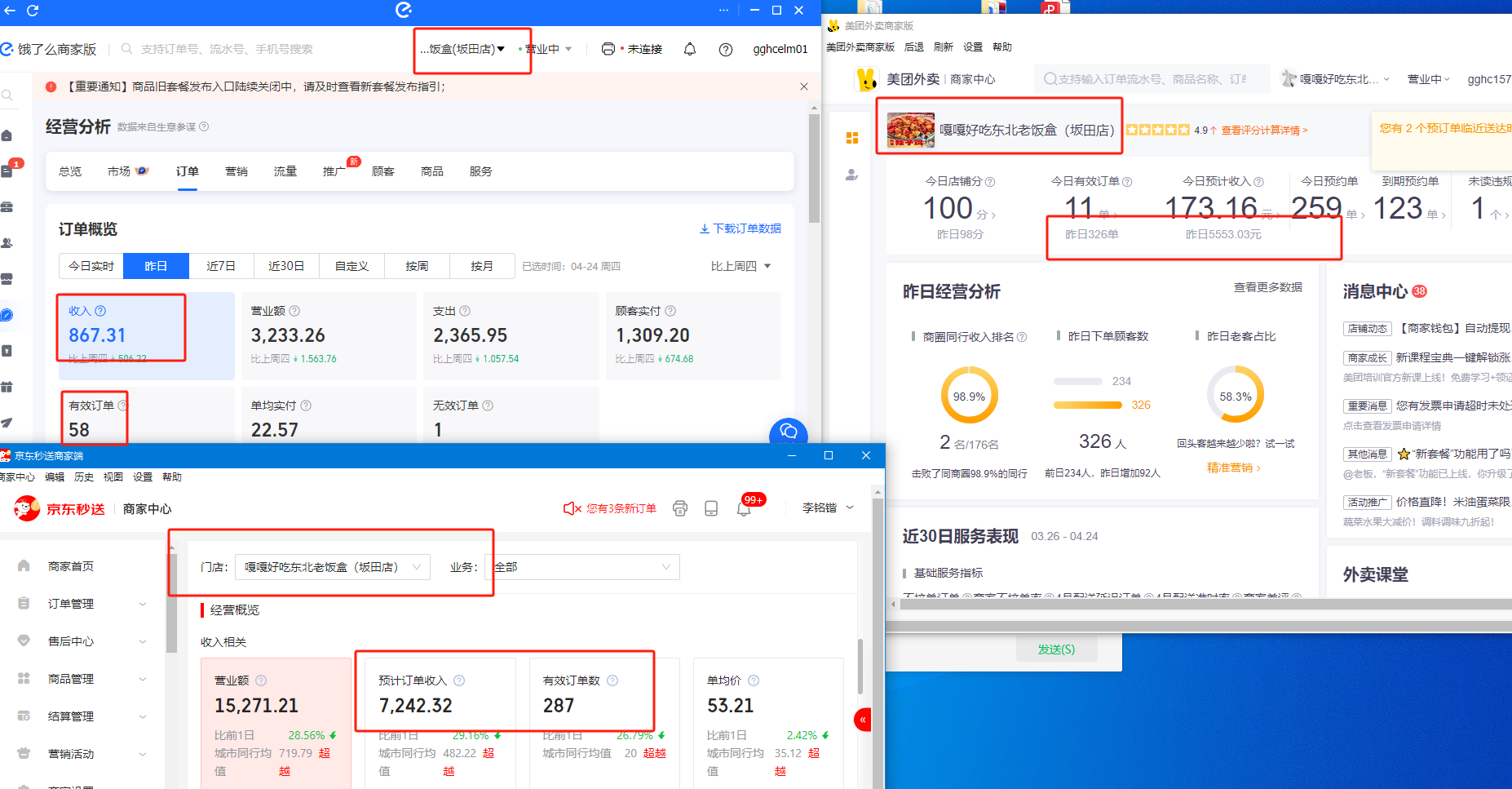Screen dimensions: 1512x789
Task: Expand 商品管理 in JD sidebar
Action: click(84, 679)
